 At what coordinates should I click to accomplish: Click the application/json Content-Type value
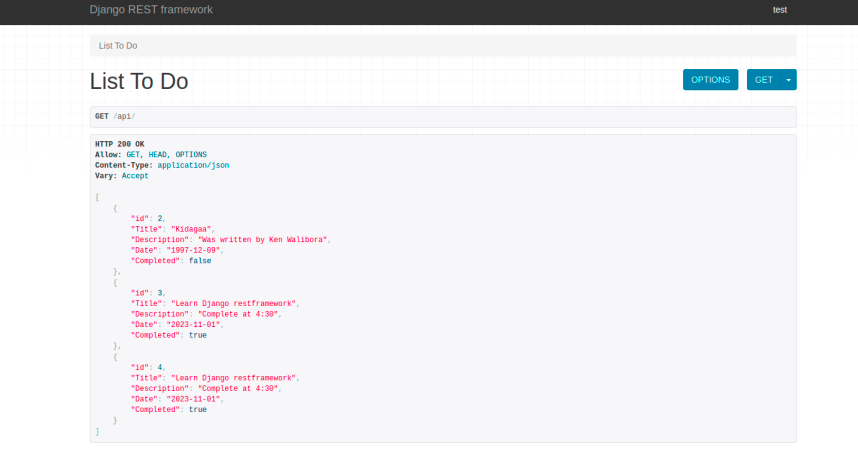click(x=193, y=165)
